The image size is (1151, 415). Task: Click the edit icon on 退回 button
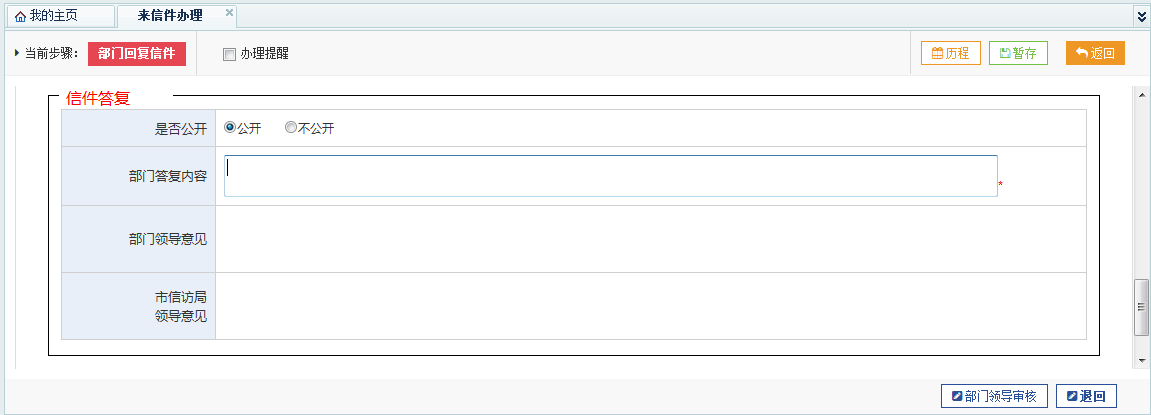click(x=1072, y=396)
